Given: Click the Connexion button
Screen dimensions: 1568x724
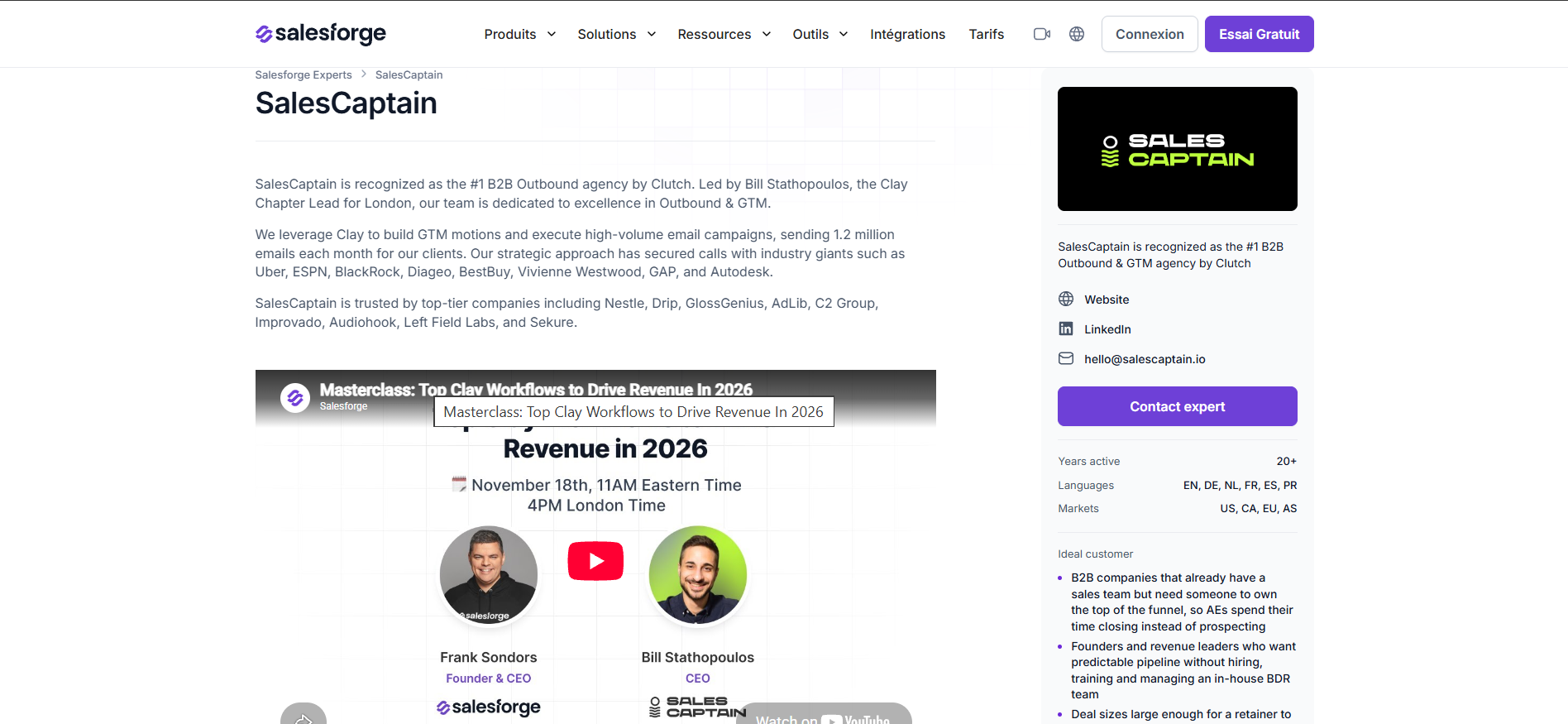Looking at the screenshot, I should click(x=1150, y=34).
